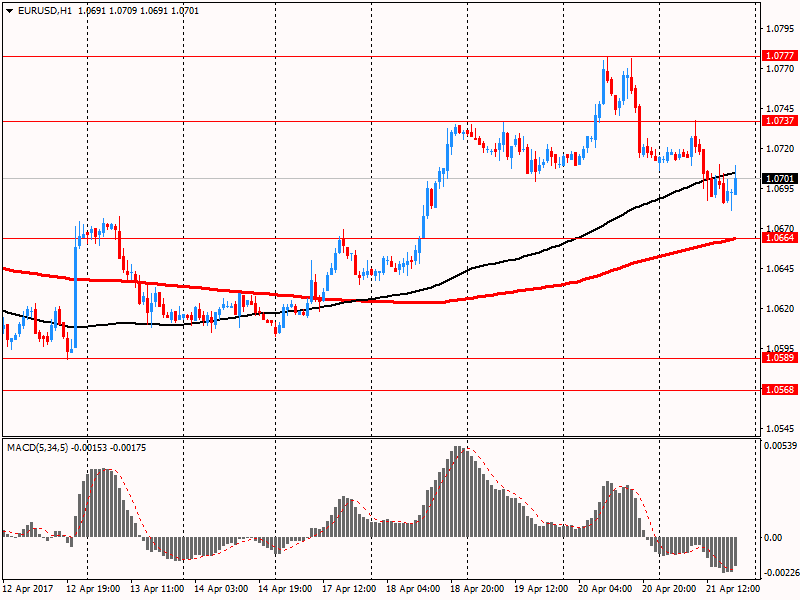This screenshot has height=600, width=800.
Task: Open the EURUSD,H1 chart dropdown arrow
Action: (9, 11)
